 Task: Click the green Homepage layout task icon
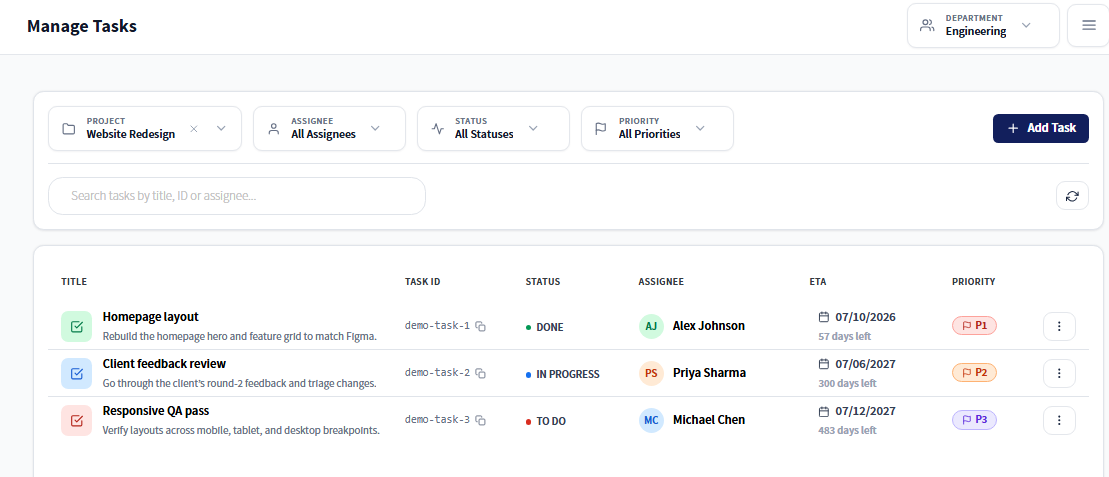pos(76,326)
